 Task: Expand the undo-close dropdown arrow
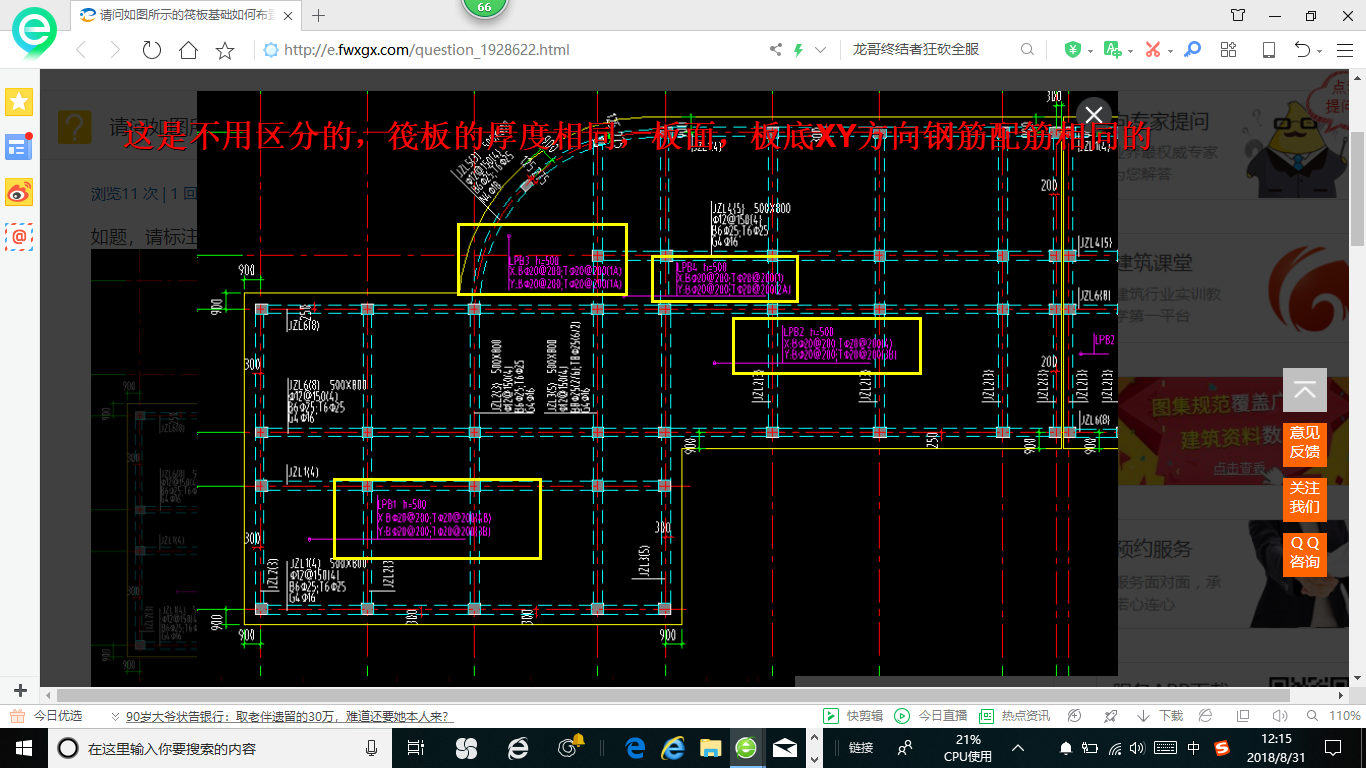click(1320, 51)
